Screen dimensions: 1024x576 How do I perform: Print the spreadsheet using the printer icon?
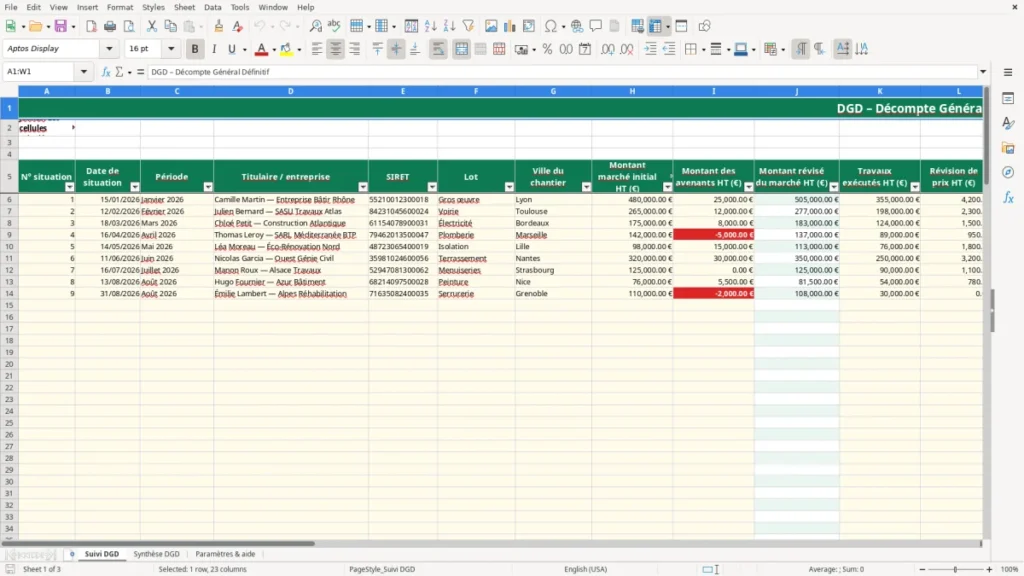coord(110,26)
